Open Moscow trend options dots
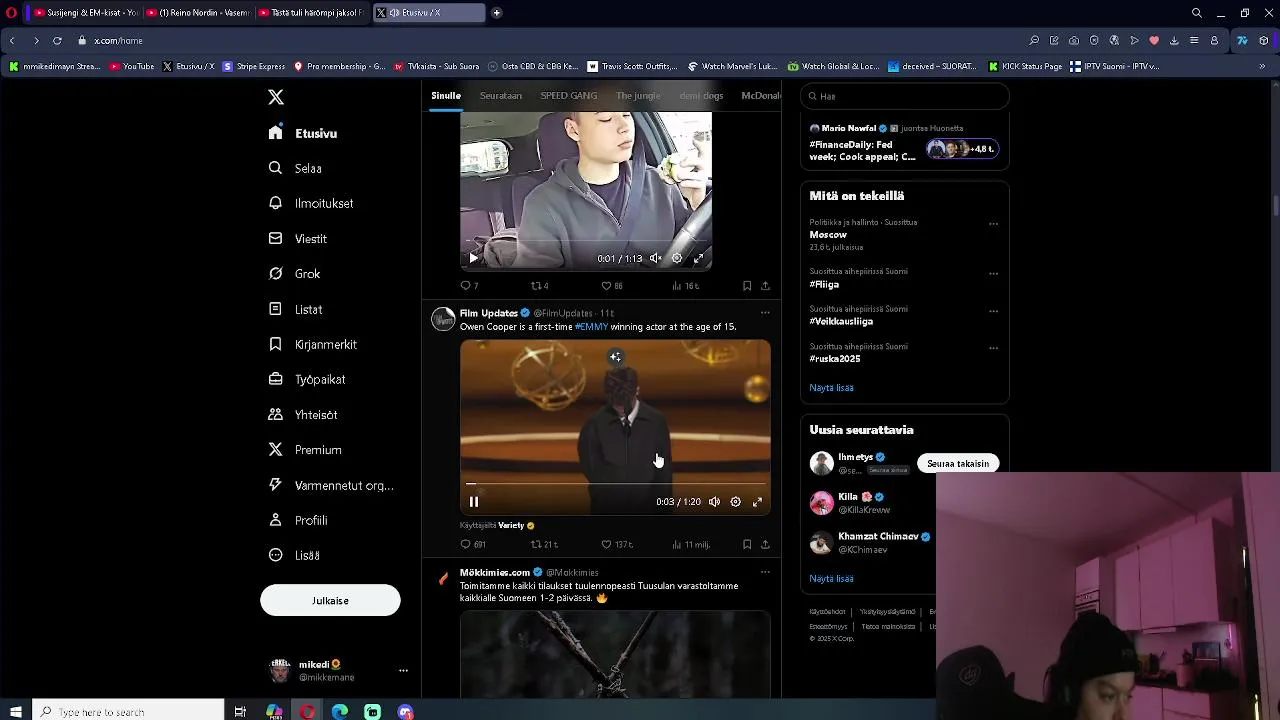Viewport: 1280px width, 720px height. [993, 224]
